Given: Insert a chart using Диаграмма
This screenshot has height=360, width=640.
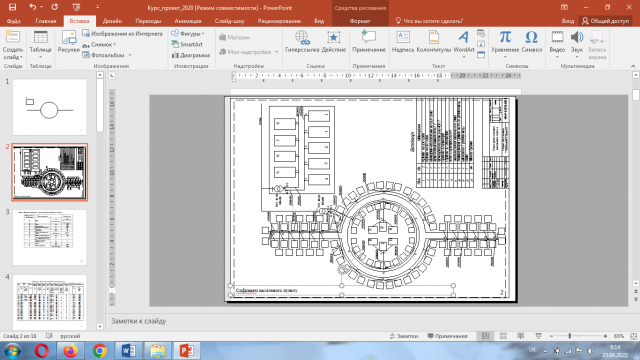Looking at the screenshot, I should [191, 55].
